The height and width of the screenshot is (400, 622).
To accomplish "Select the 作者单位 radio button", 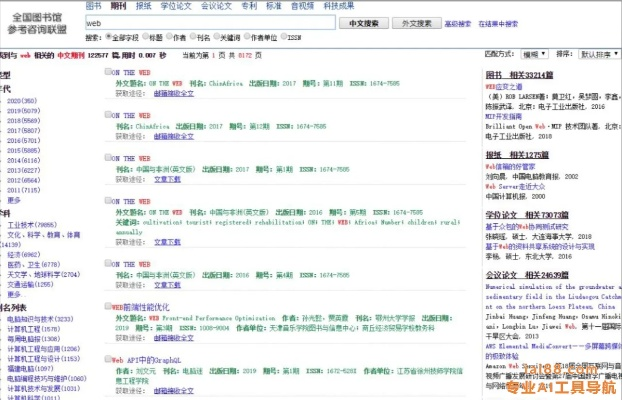I will (247, 36).
